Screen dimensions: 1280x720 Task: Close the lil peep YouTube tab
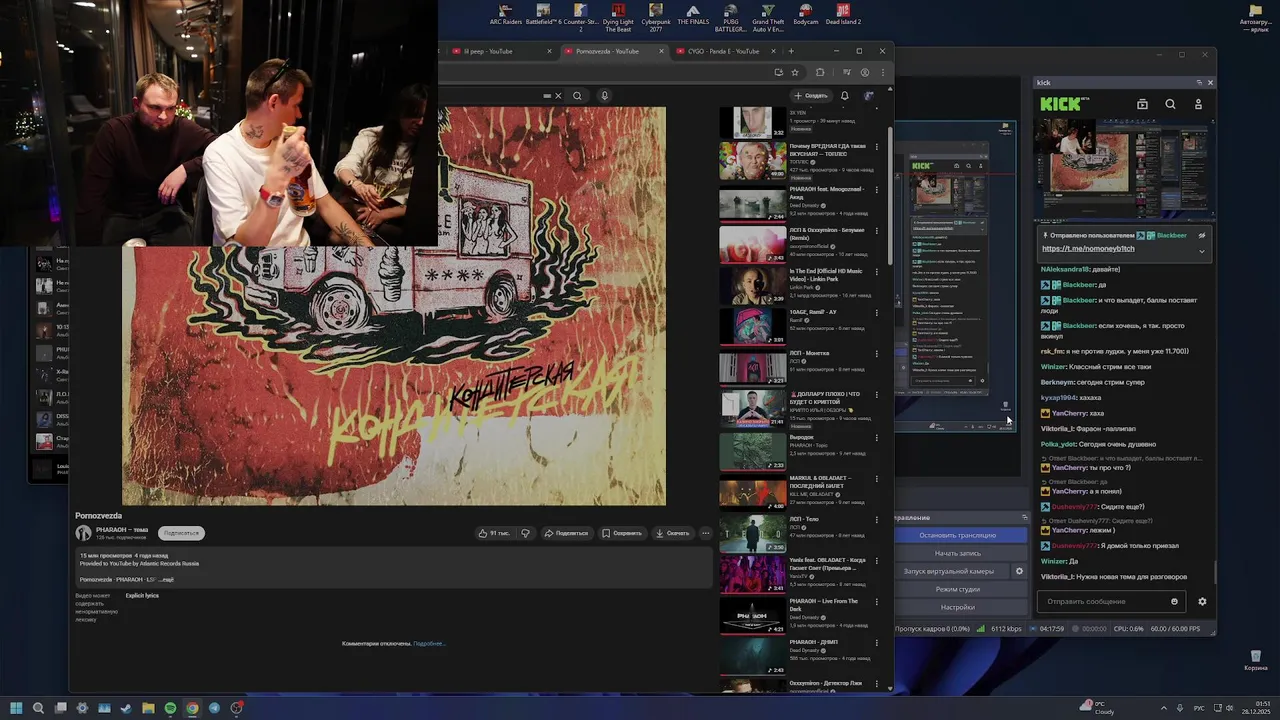549,51
